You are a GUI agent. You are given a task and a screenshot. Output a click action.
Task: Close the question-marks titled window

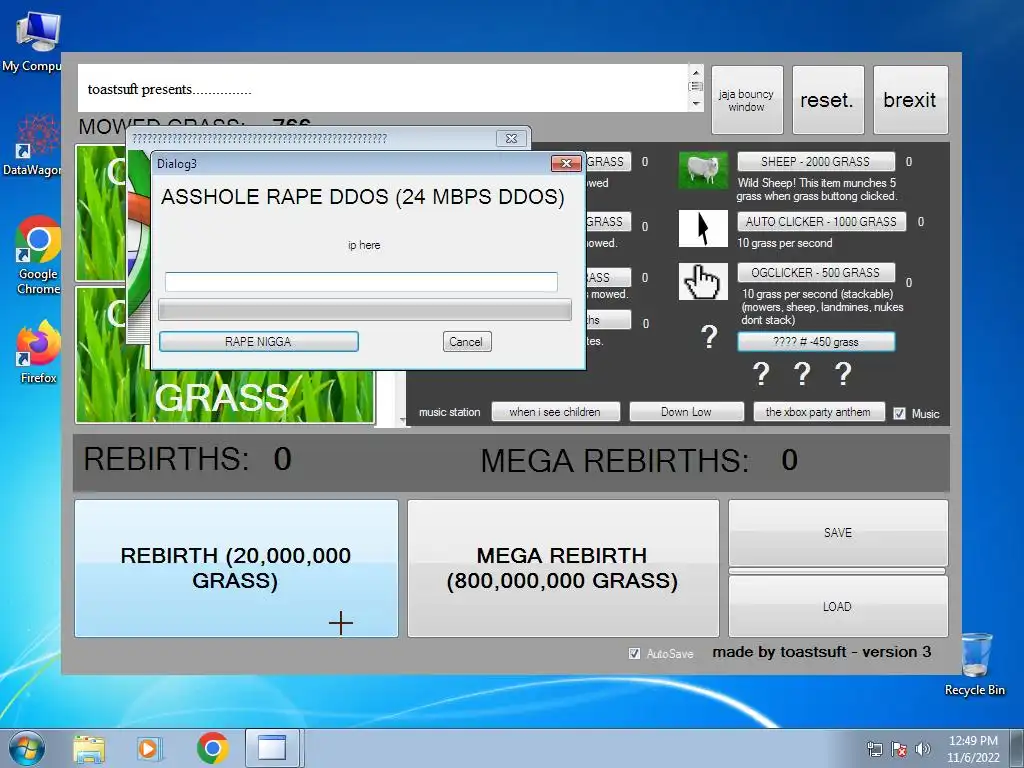511,138
